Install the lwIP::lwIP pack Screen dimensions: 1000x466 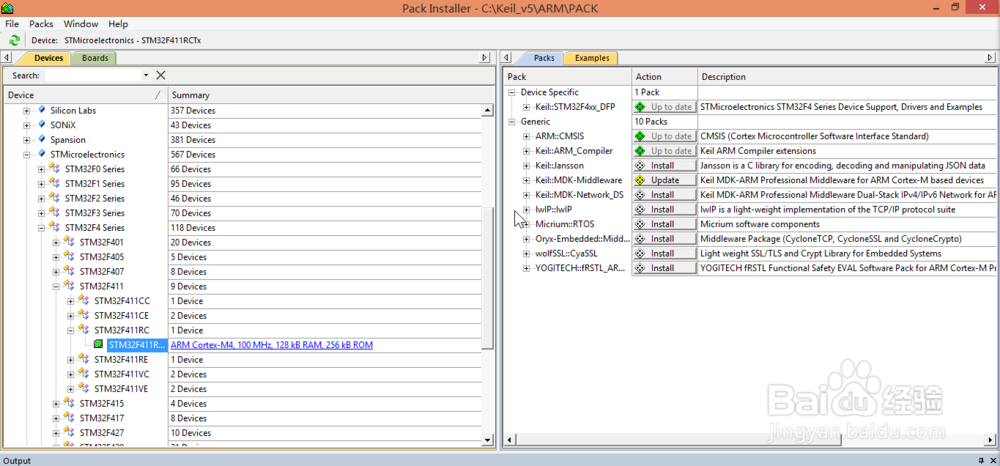pos(664,210)
